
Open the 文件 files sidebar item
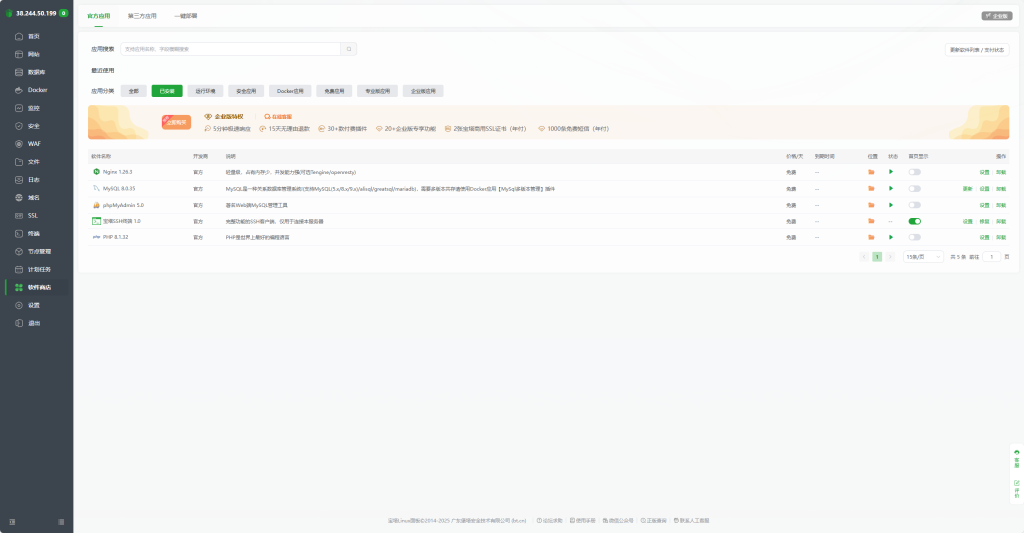click(x=34, y=162)
